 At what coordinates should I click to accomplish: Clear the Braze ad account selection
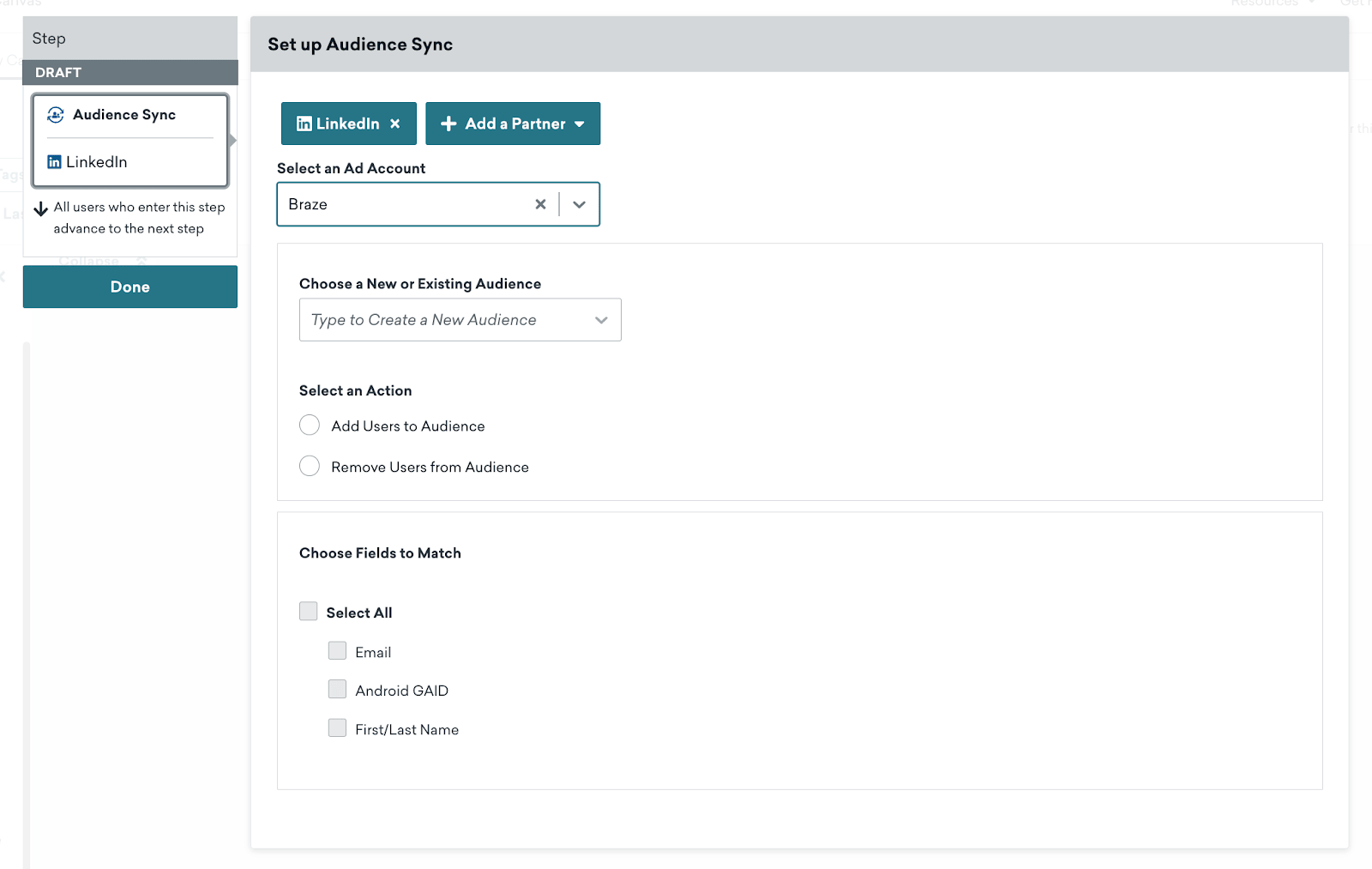click(x=540, y=204)
